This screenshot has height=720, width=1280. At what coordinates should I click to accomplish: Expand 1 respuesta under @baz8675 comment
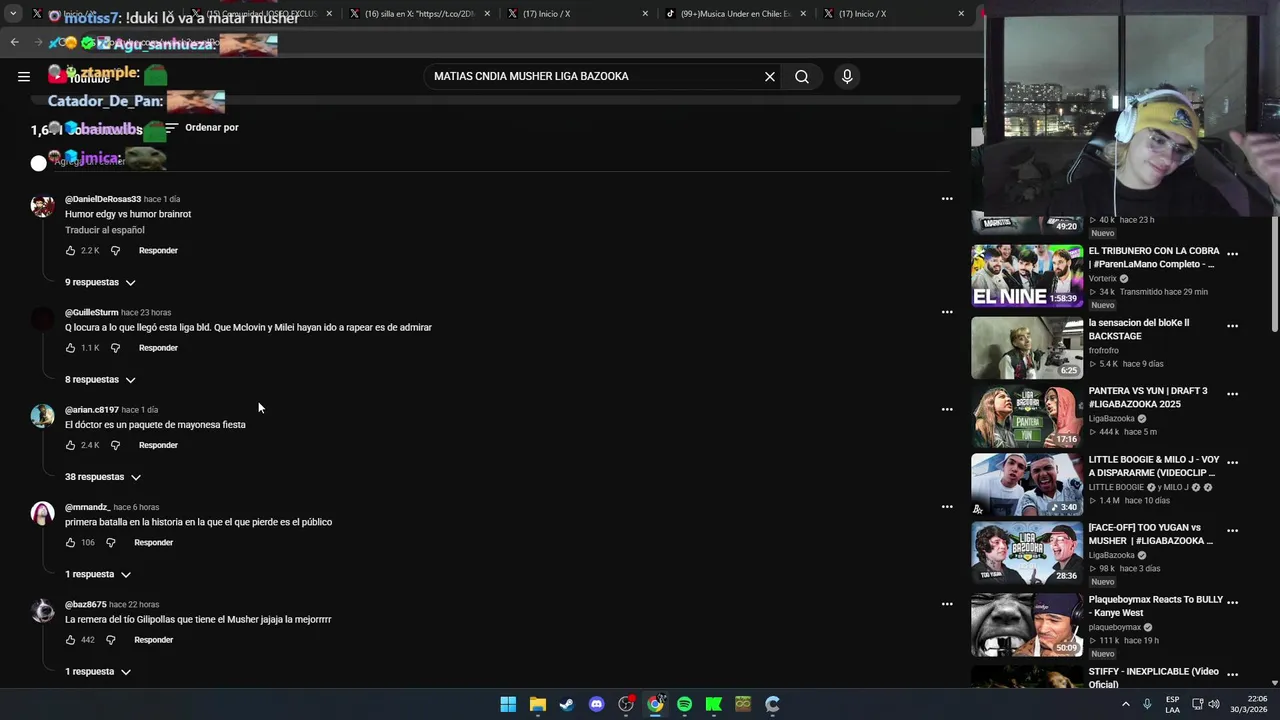tap(98, 672)
